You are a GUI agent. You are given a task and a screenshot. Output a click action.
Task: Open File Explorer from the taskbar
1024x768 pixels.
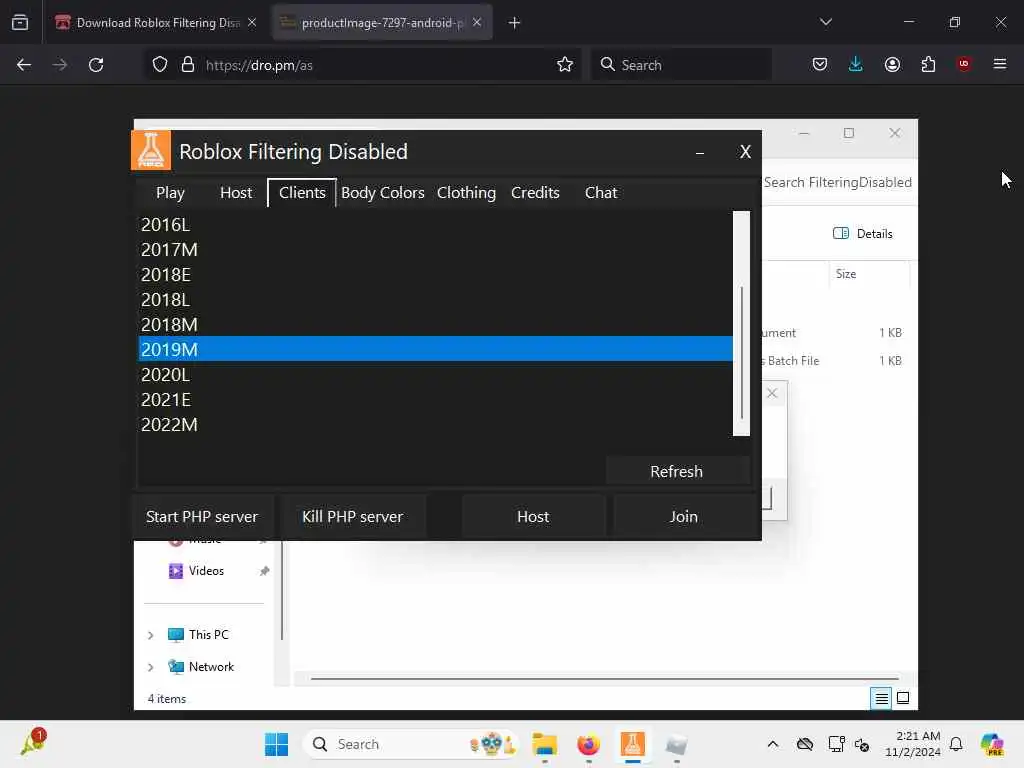tap(545, 744)
